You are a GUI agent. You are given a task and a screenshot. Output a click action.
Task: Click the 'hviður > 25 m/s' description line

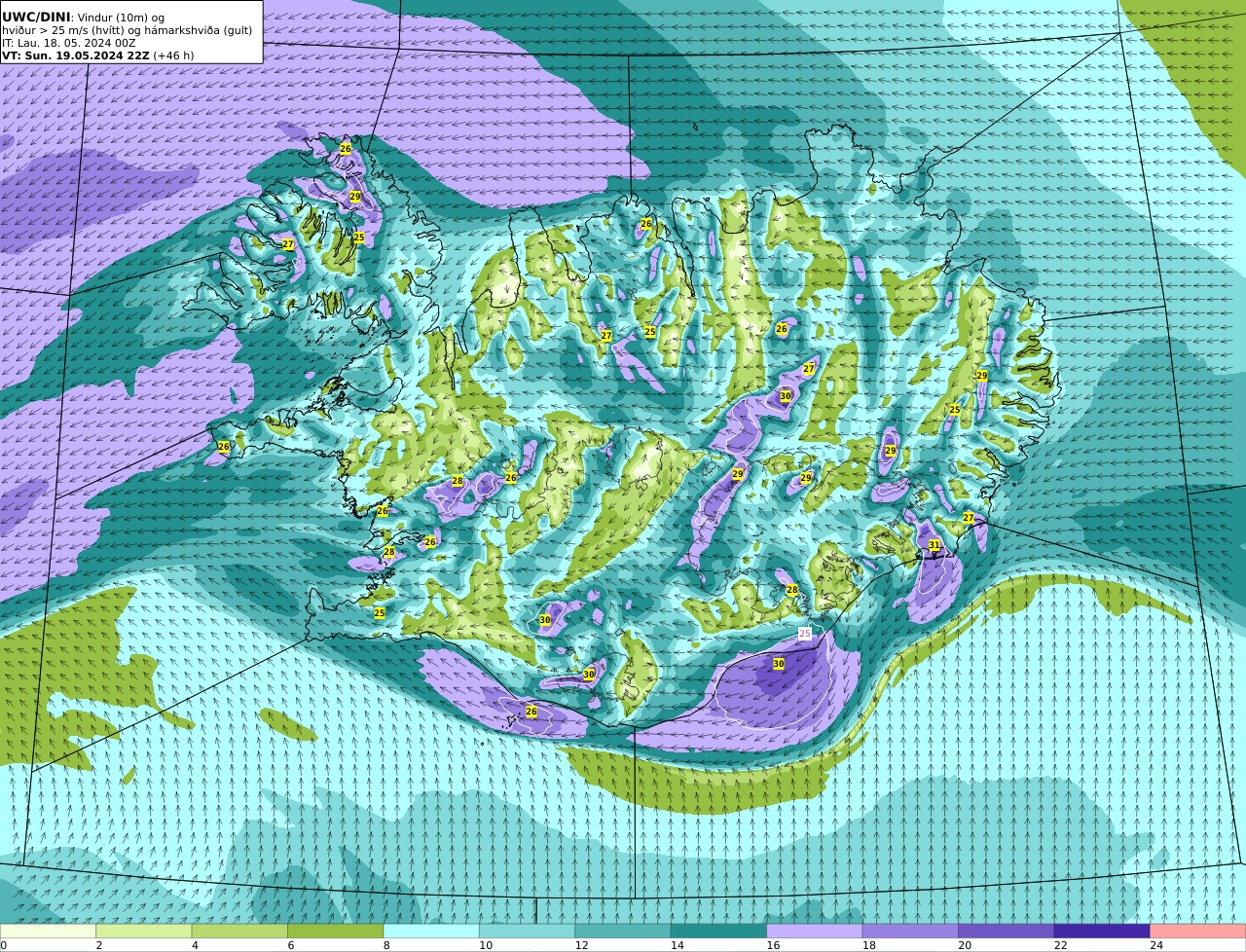(x=127, y=30)
